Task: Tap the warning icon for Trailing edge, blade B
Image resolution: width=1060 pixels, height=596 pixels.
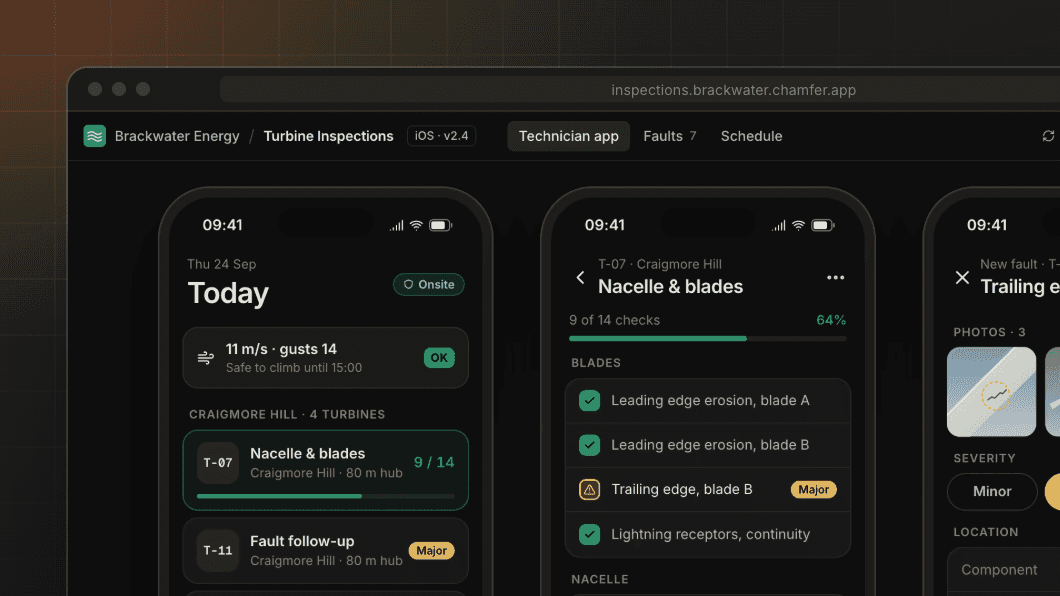Action: [x=589, y=489]
